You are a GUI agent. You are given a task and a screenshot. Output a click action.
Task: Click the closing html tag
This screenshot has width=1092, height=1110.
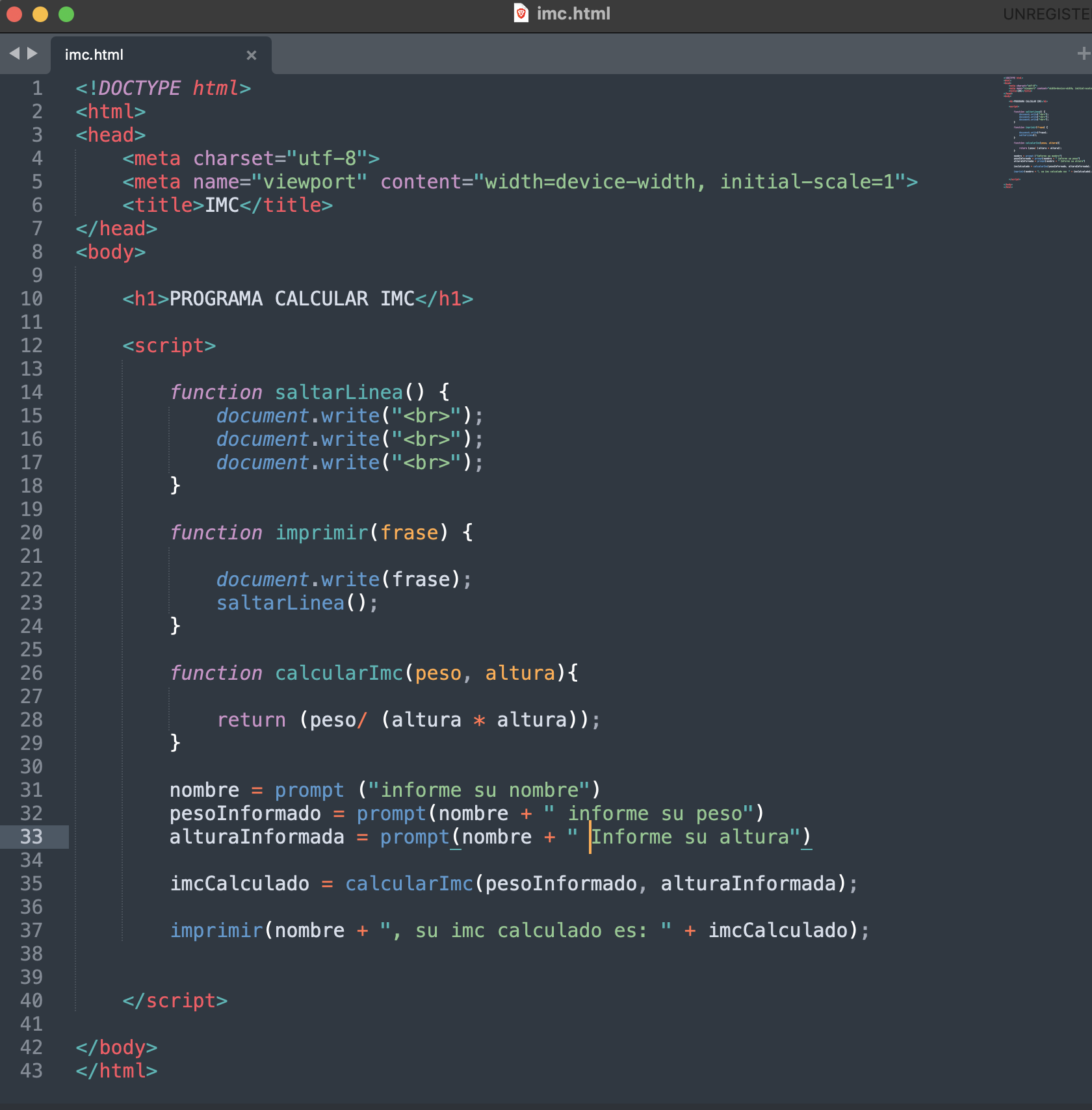click(116, 1071)
